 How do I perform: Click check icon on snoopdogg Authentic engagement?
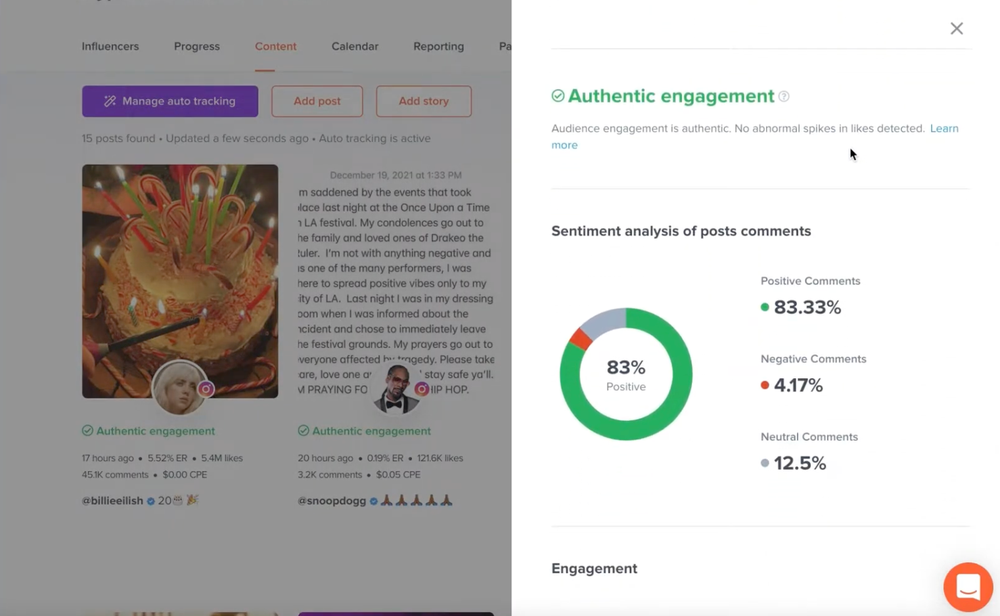coord(304,431)
